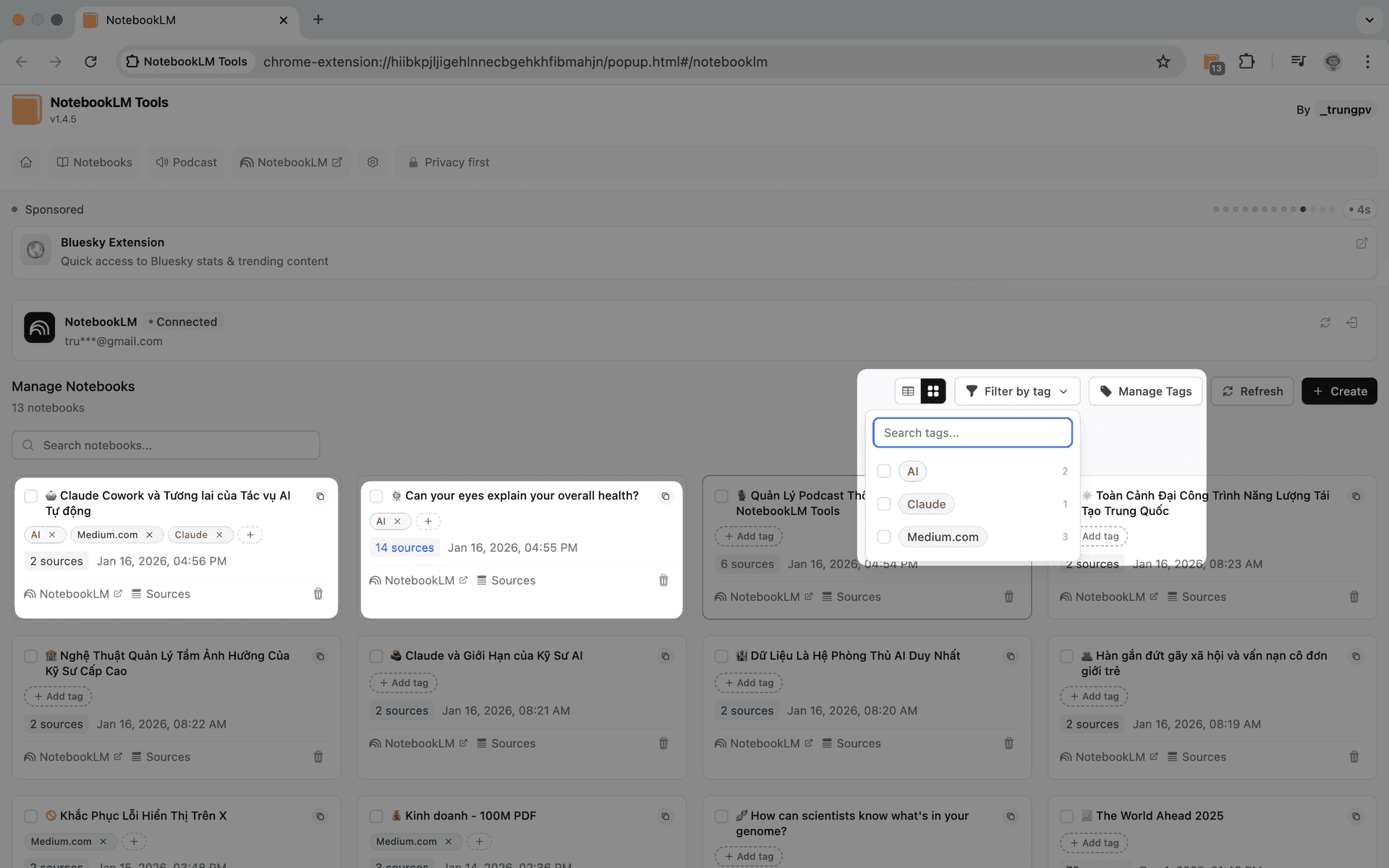Open the Filter by tag dropdown
This screenshot has width=1389, height=868.
1016,391
